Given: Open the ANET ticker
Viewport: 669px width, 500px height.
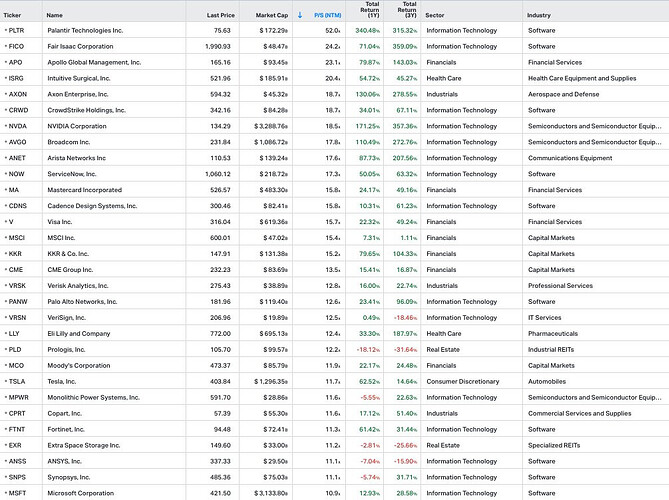Looking at the screenshot, I should pos(17,158).
